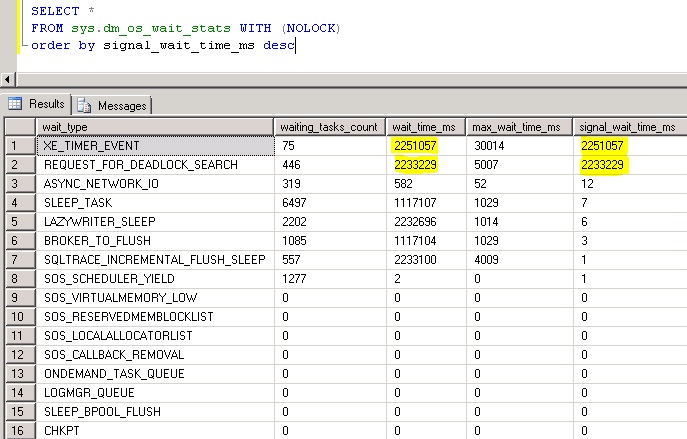This screenshot has width=687, height=439.
Task: Select the wait_time_ms column header
Action: [426, 127]
